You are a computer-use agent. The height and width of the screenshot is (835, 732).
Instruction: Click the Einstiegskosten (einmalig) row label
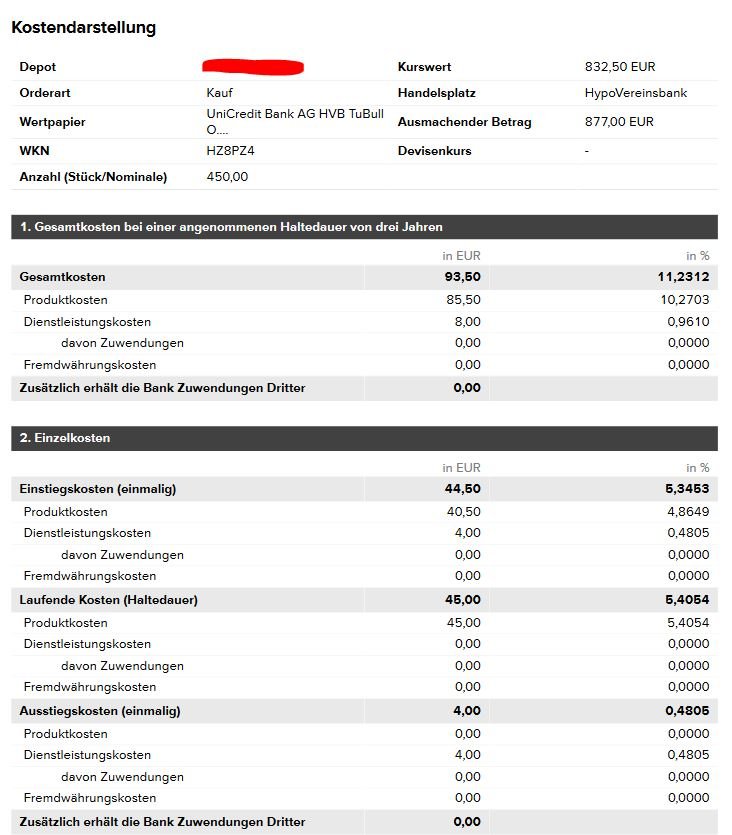pos(98,489)
